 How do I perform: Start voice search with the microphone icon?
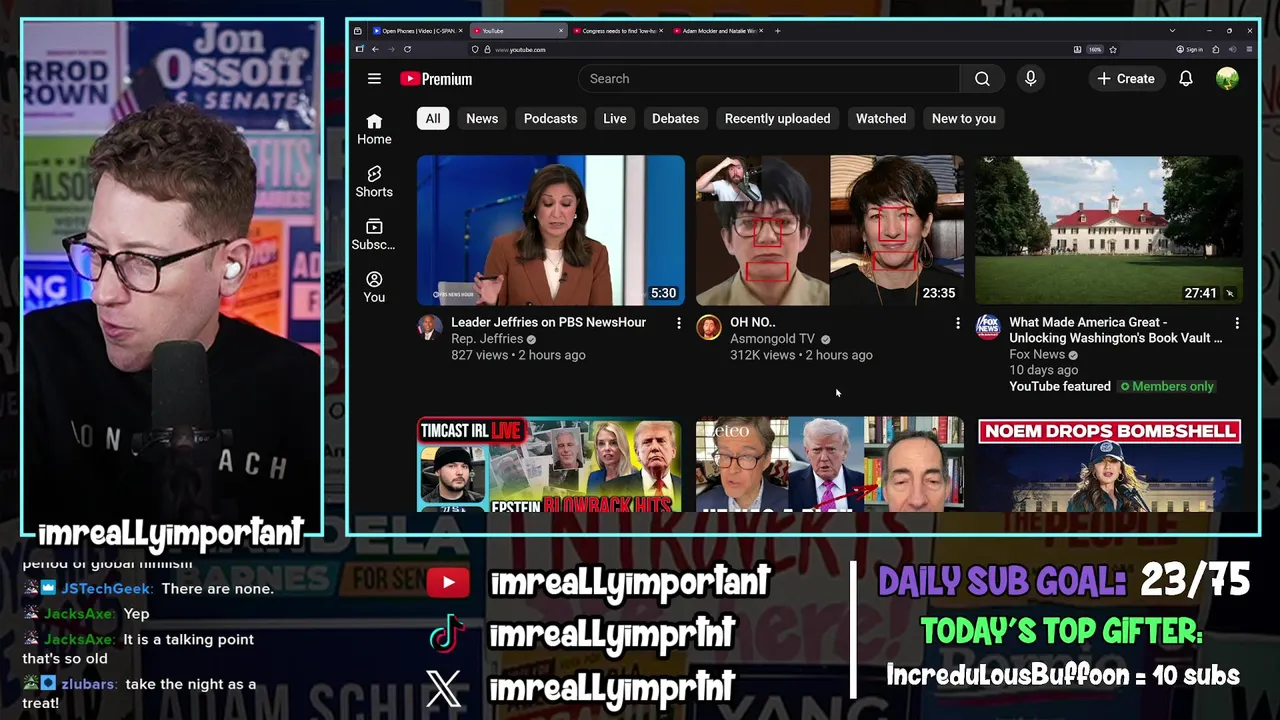click(1030, 79)
